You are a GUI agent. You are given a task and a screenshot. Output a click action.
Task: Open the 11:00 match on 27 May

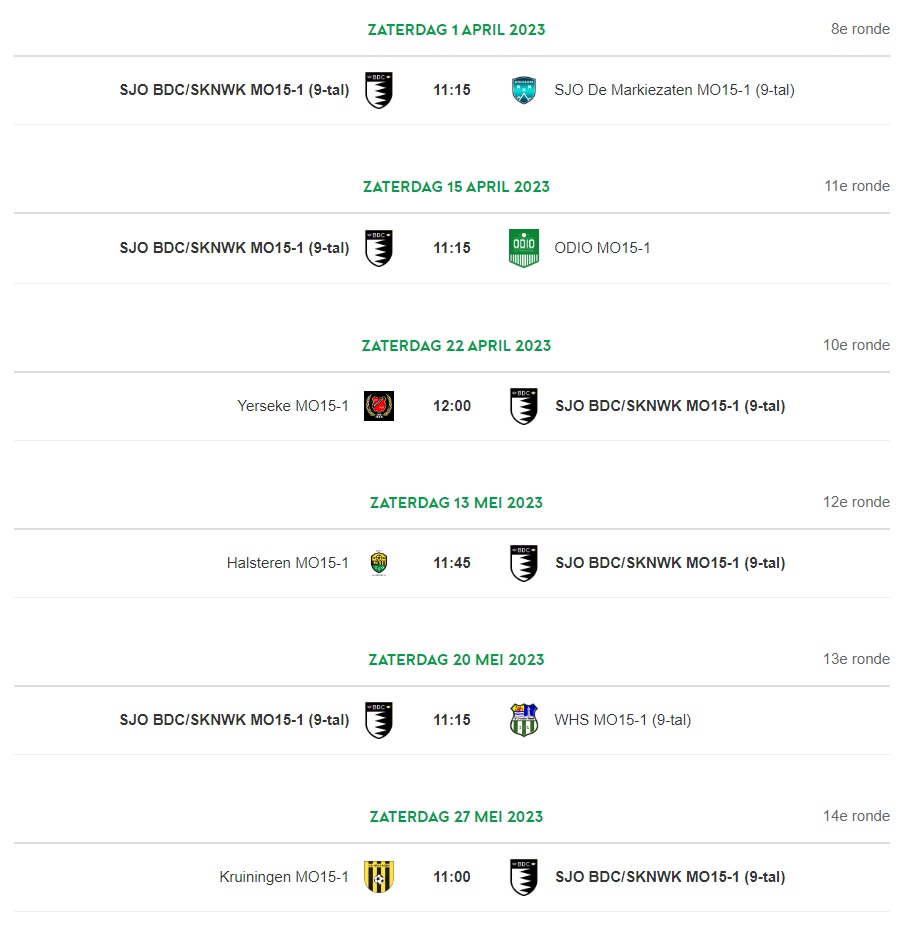click(x=452, y=877)
